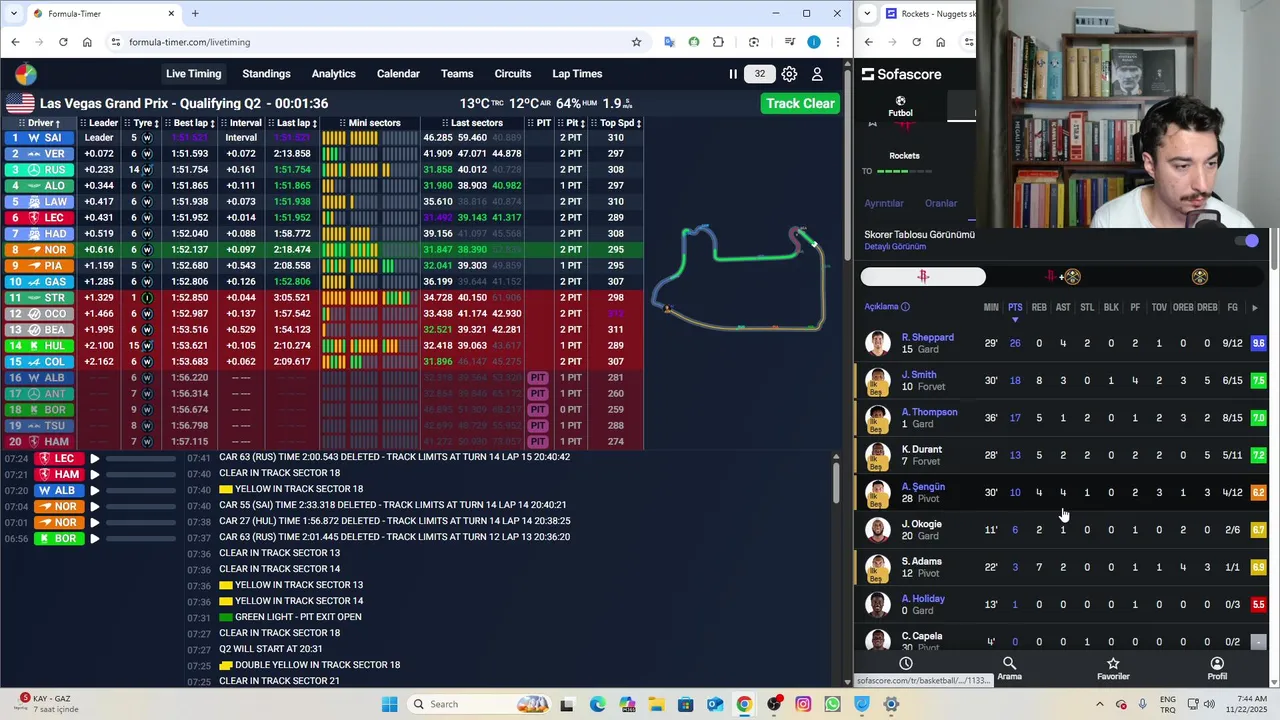
Task: Open the user profile icon in Formula-Timer
Action: [817, 74]
